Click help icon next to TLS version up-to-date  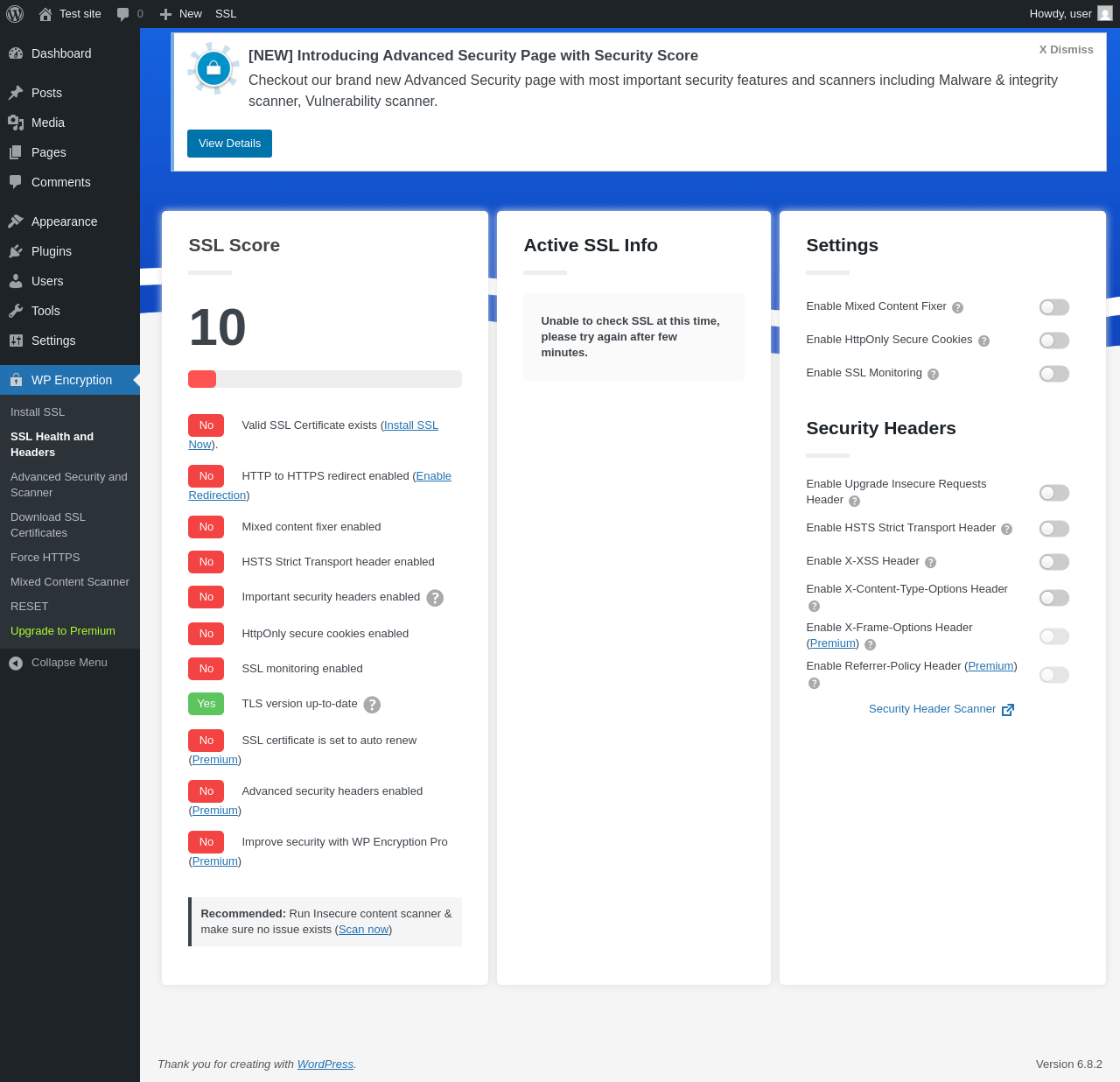[x=372, y=705]
